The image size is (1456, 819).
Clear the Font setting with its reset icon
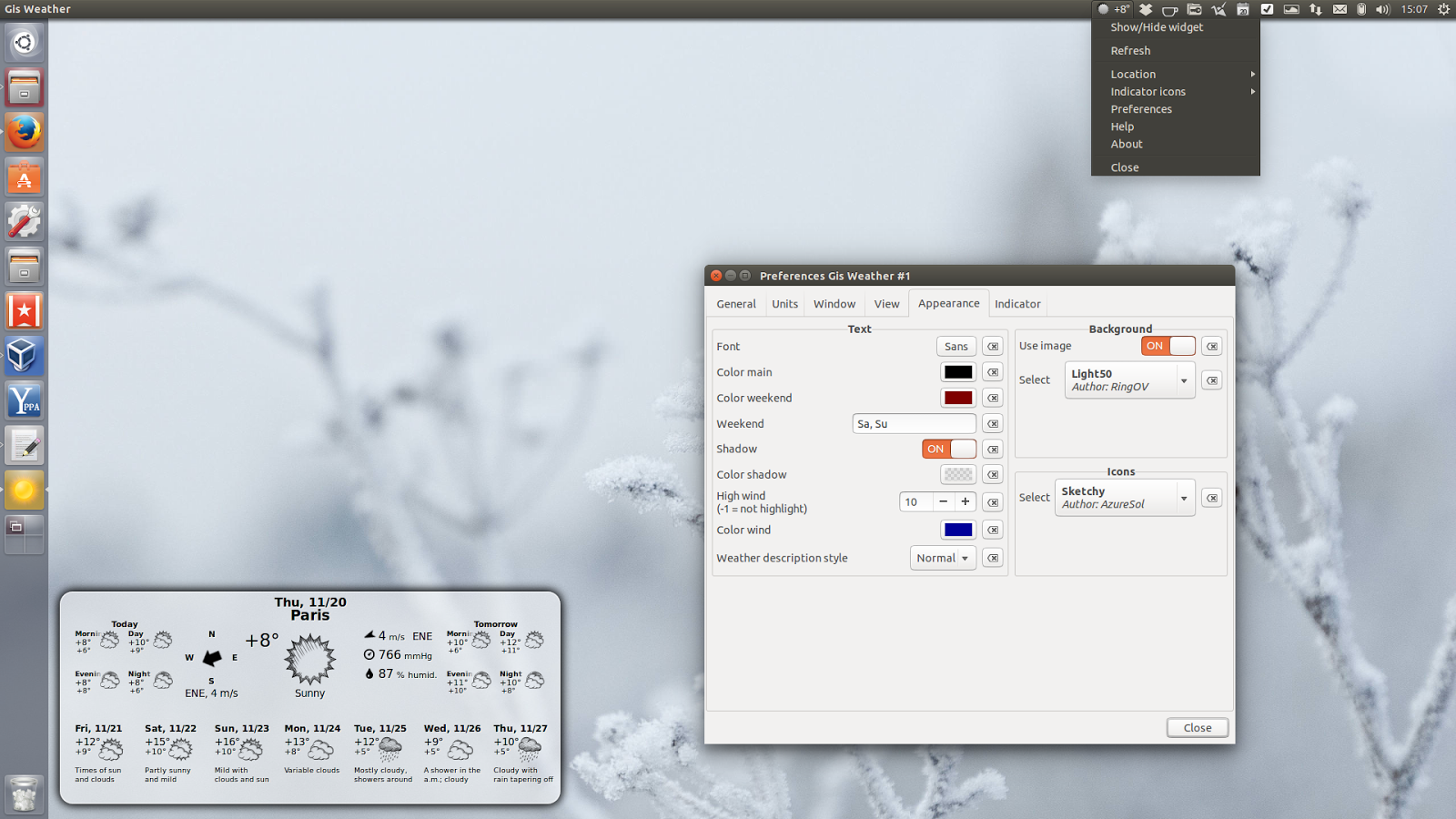(992, 346)
